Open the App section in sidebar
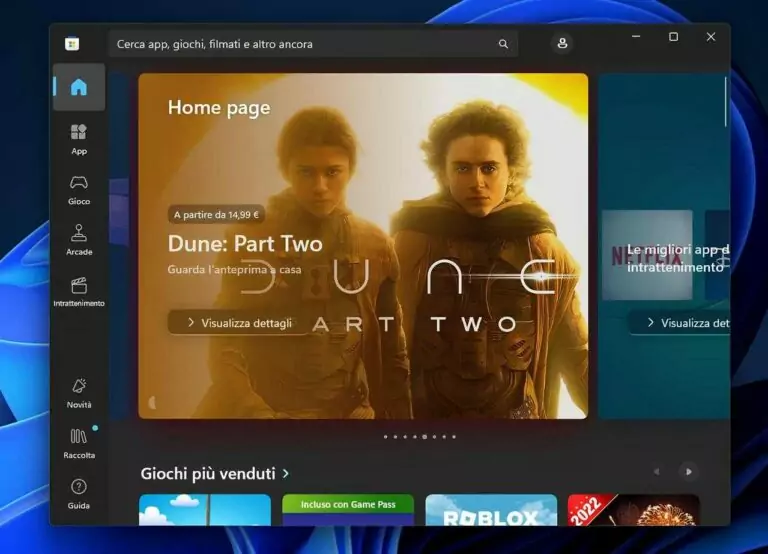768x554 pixels. pos(79,140)
